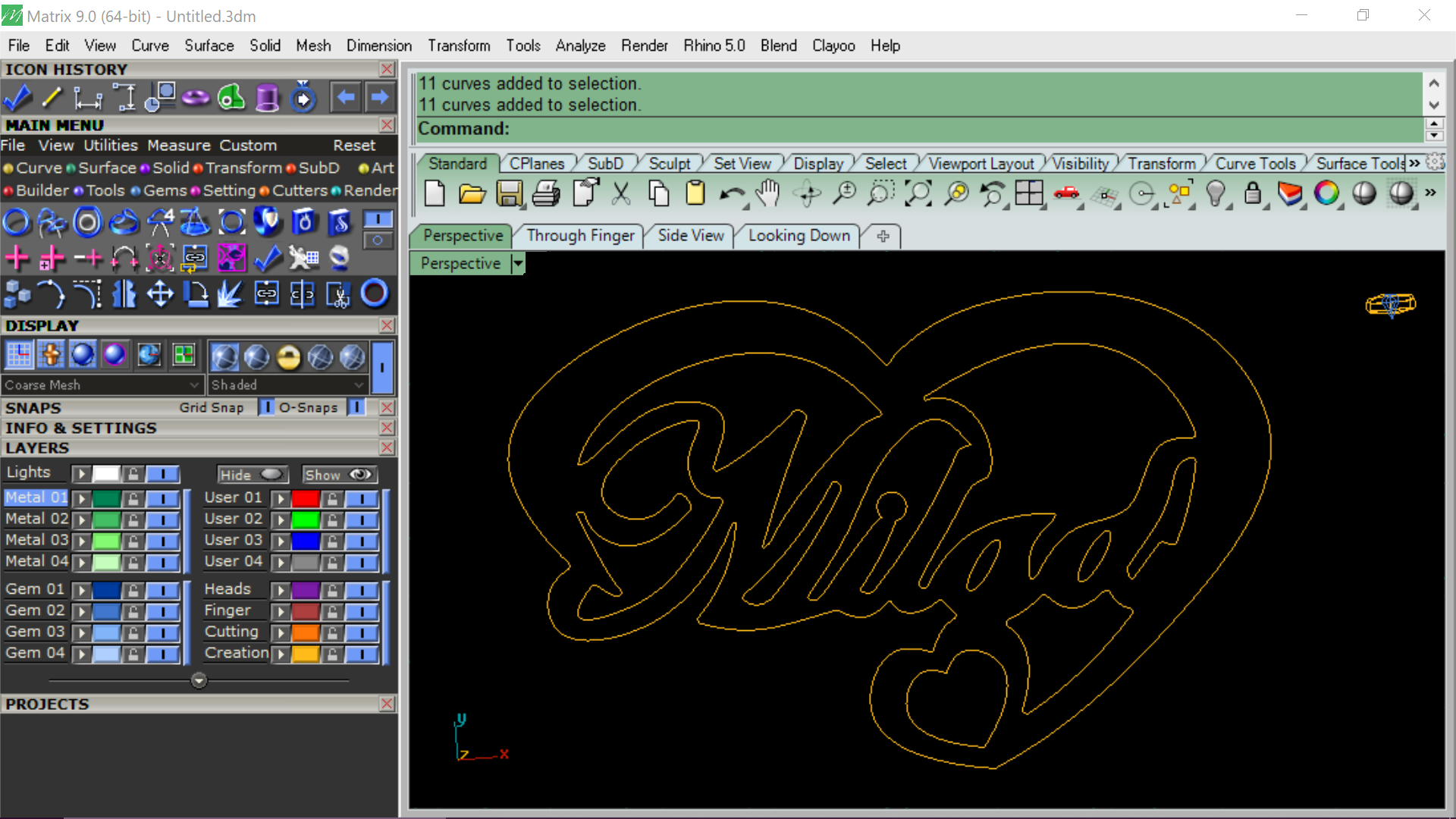Screen dimensions: 1456x819
Task: Click the four-viewport layout icon
Action: [1029, 194]
